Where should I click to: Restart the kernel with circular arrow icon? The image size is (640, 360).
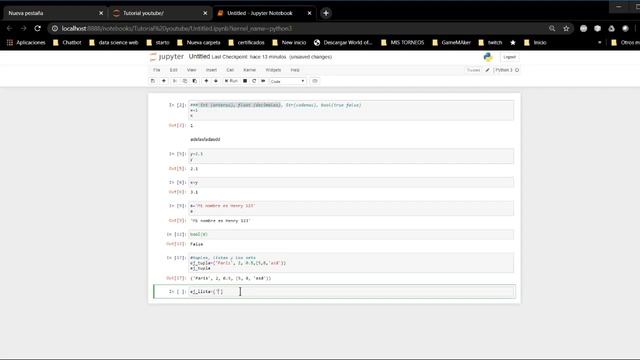254,81
